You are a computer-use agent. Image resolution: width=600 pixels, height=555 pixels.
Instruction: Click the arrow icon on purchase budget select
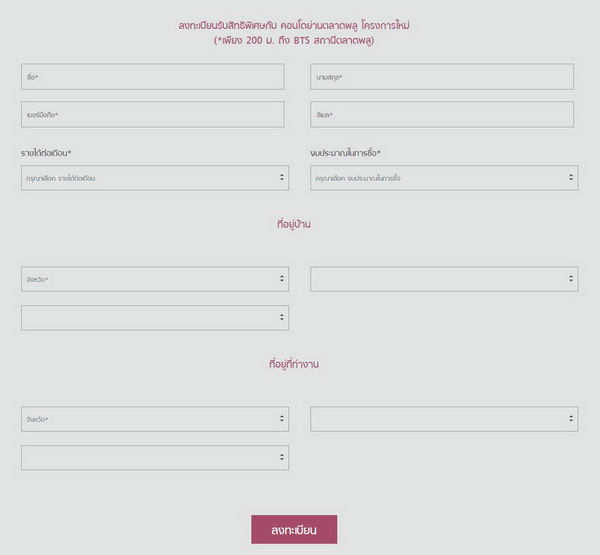point(571,178)
